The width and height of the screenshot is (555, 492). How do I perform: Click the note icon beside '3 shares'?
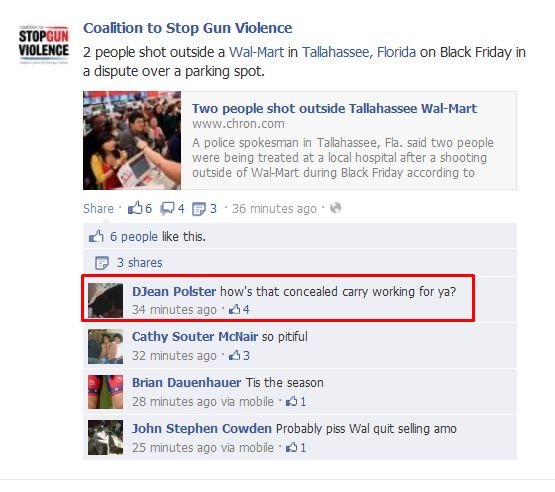[102, 263]
